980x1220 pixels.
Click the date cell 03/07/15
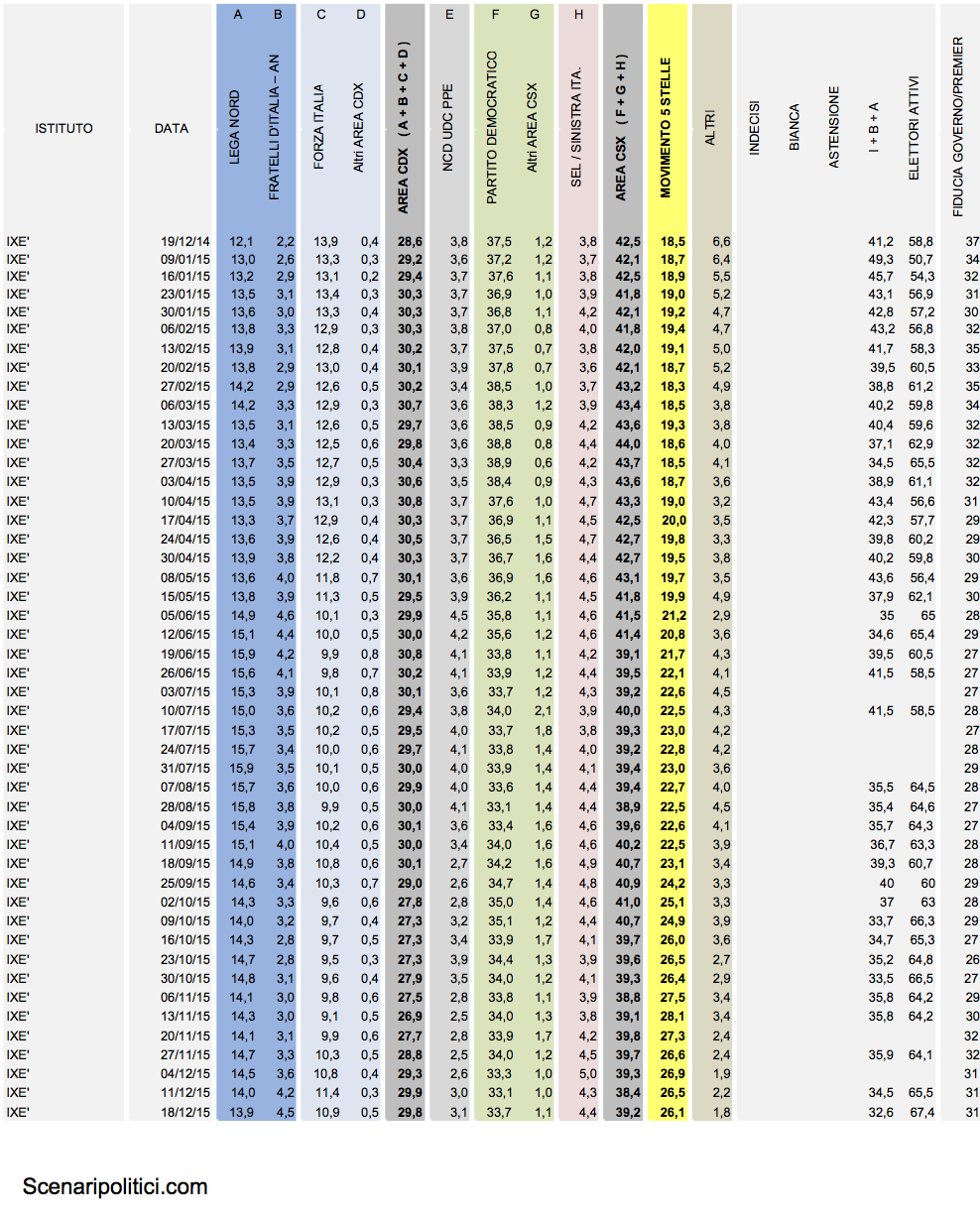click(x=185, y=691)
